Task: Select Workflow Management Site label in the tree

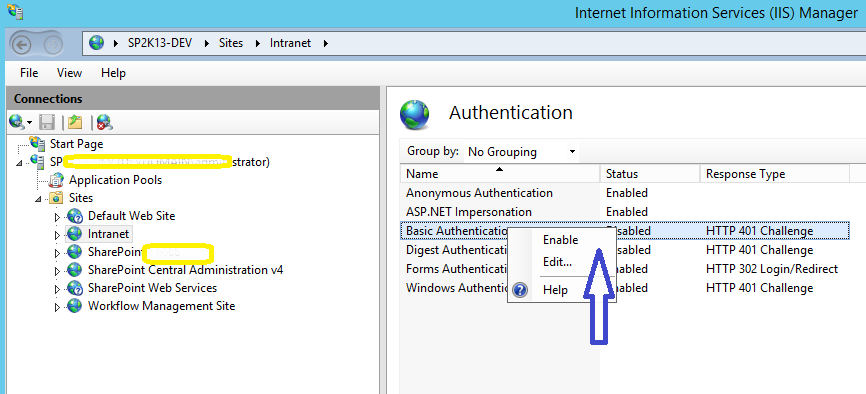Action: click(161, 306)
